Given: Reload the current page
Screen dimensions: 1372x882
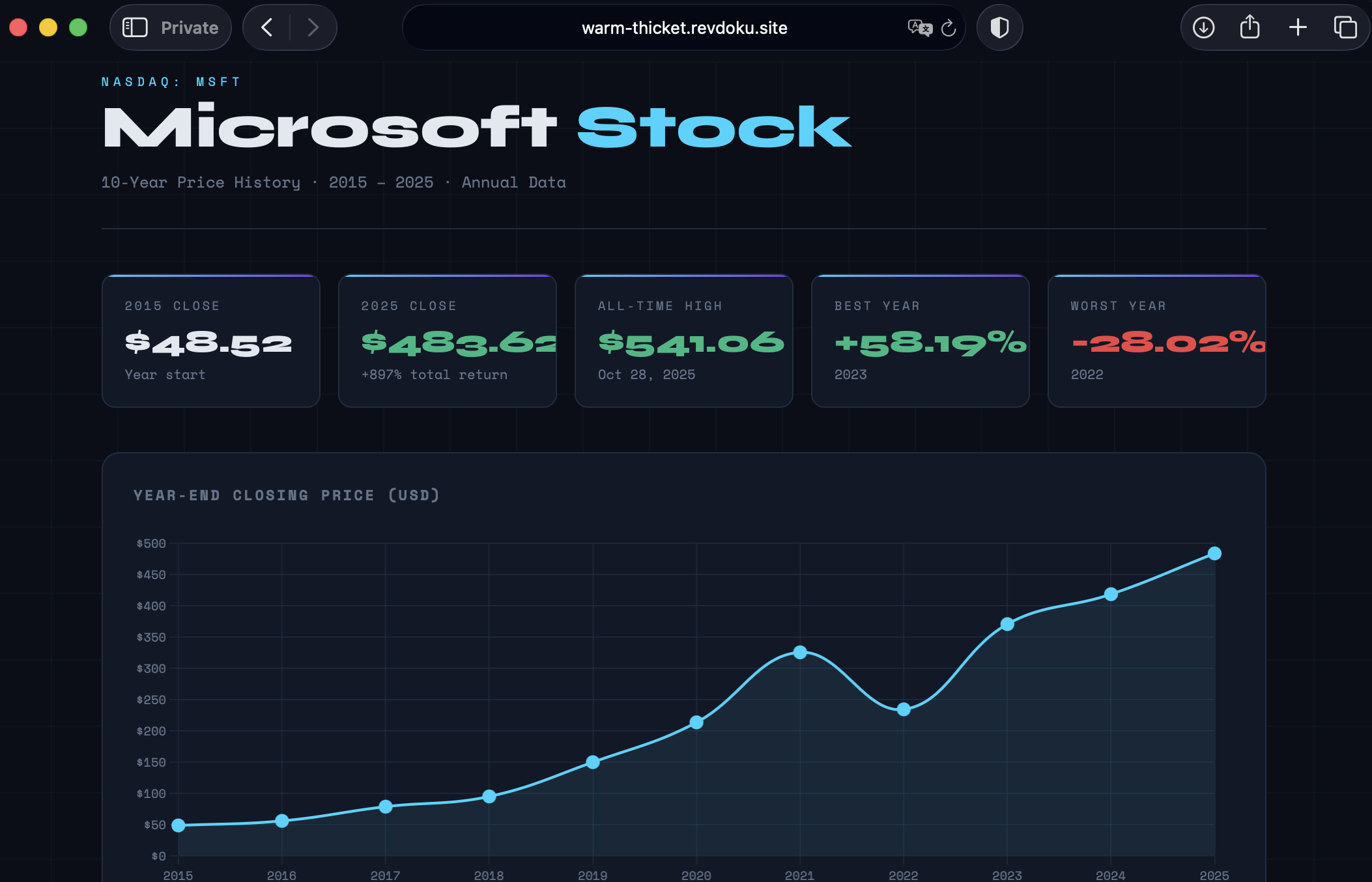Looking at the screenshot, I should coord(949,27).
